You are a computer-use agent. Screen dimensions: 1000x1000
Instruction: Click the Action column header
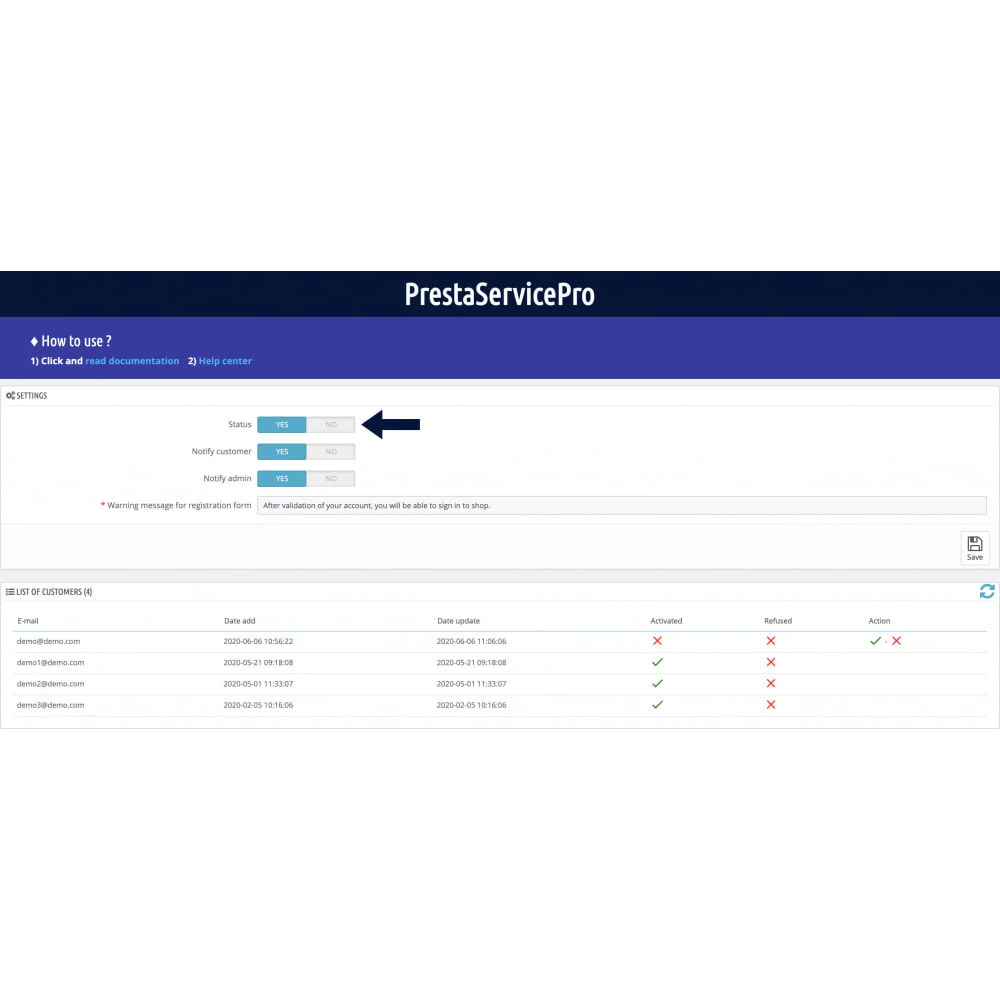tap(879, 621)
